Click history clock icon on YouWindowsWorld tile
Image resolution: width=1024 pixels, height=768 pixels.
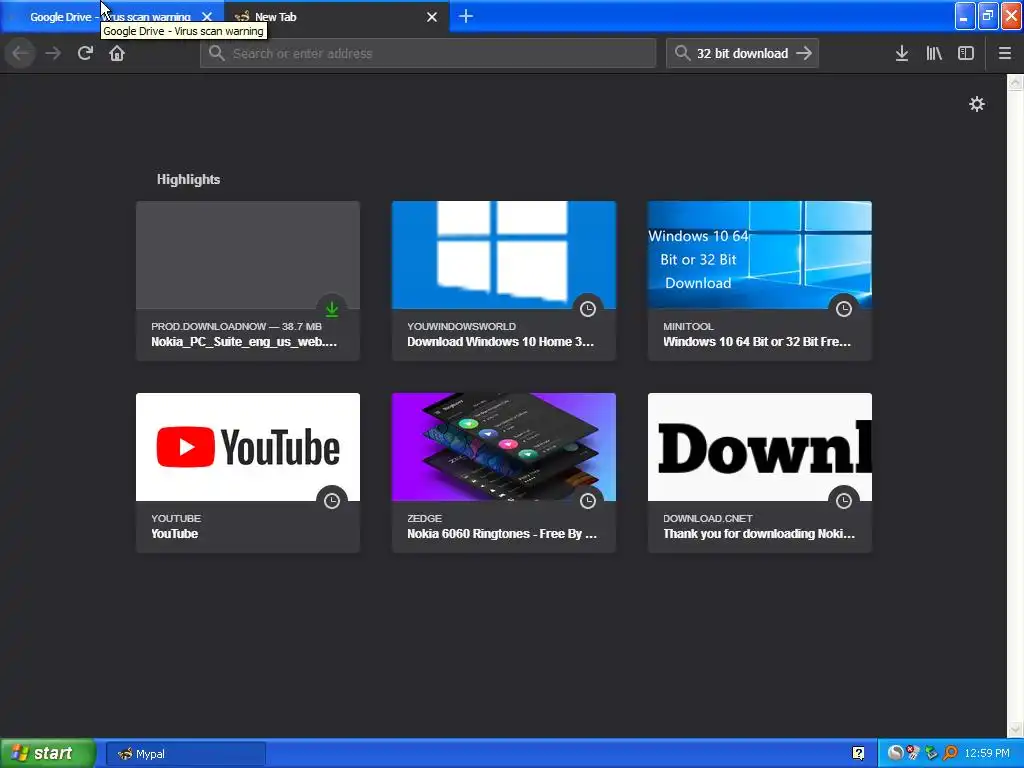click(x=588, y=309)
